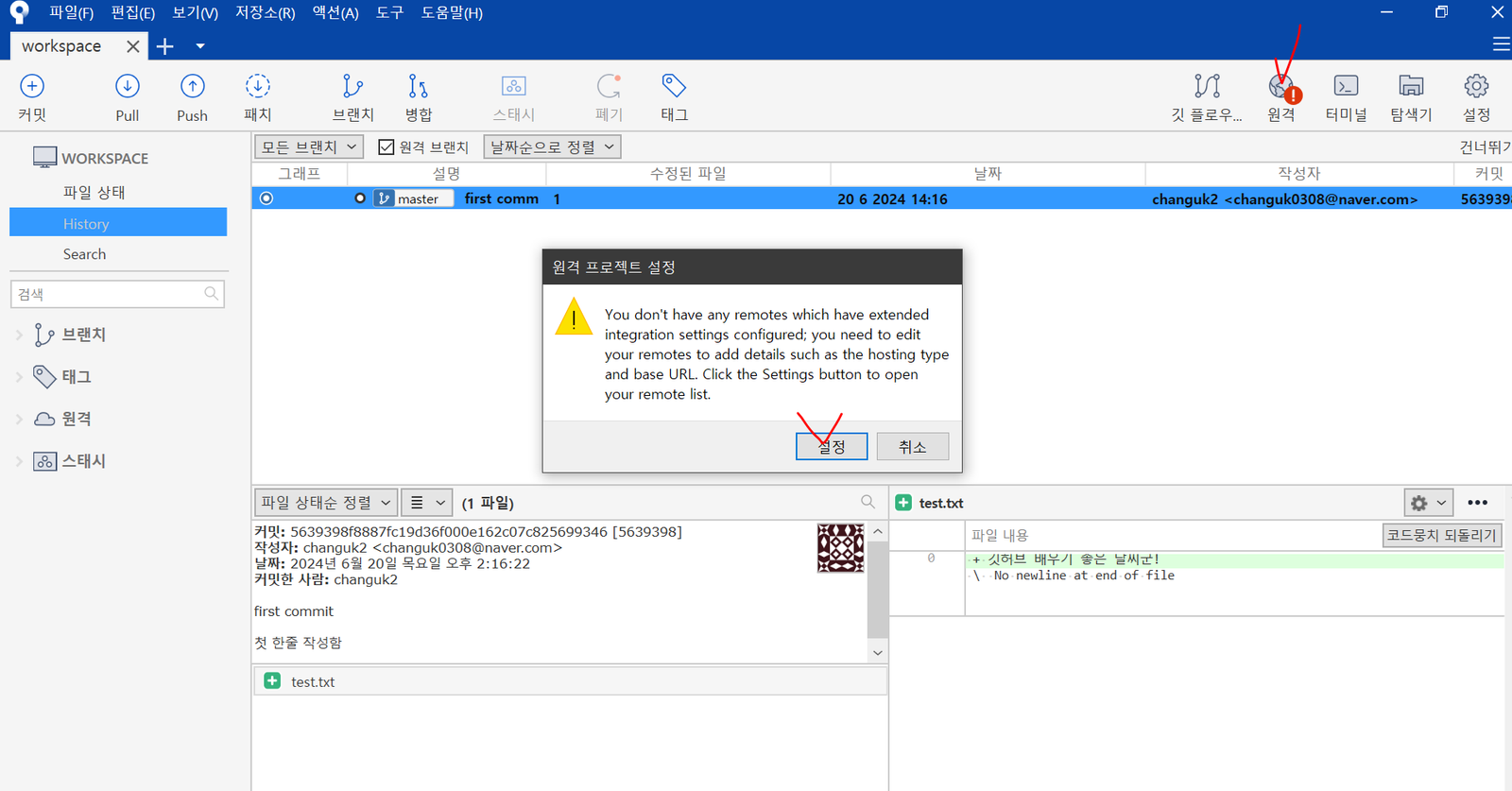Viewport: 1512px width, 791px height.
Task: Open the Actions (액션) menu
Action: pyautogui.click(x=335, y=12)
